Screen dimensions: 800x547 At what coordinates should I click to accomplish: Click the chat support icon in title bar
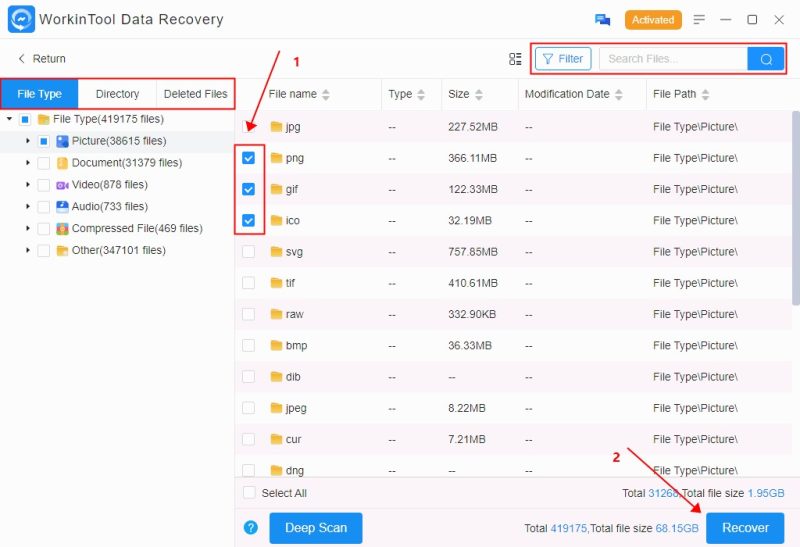click(x=602, y=20)
